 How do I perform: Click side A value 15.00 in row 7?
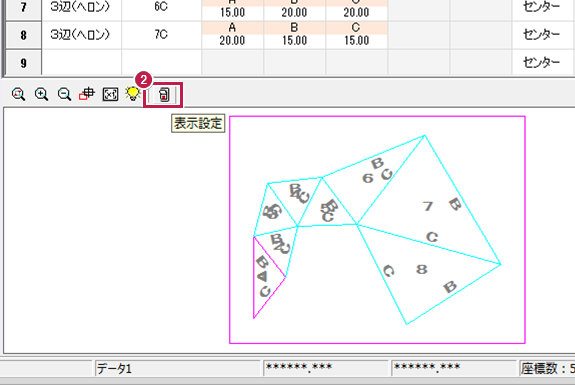[x=232, y=12]
